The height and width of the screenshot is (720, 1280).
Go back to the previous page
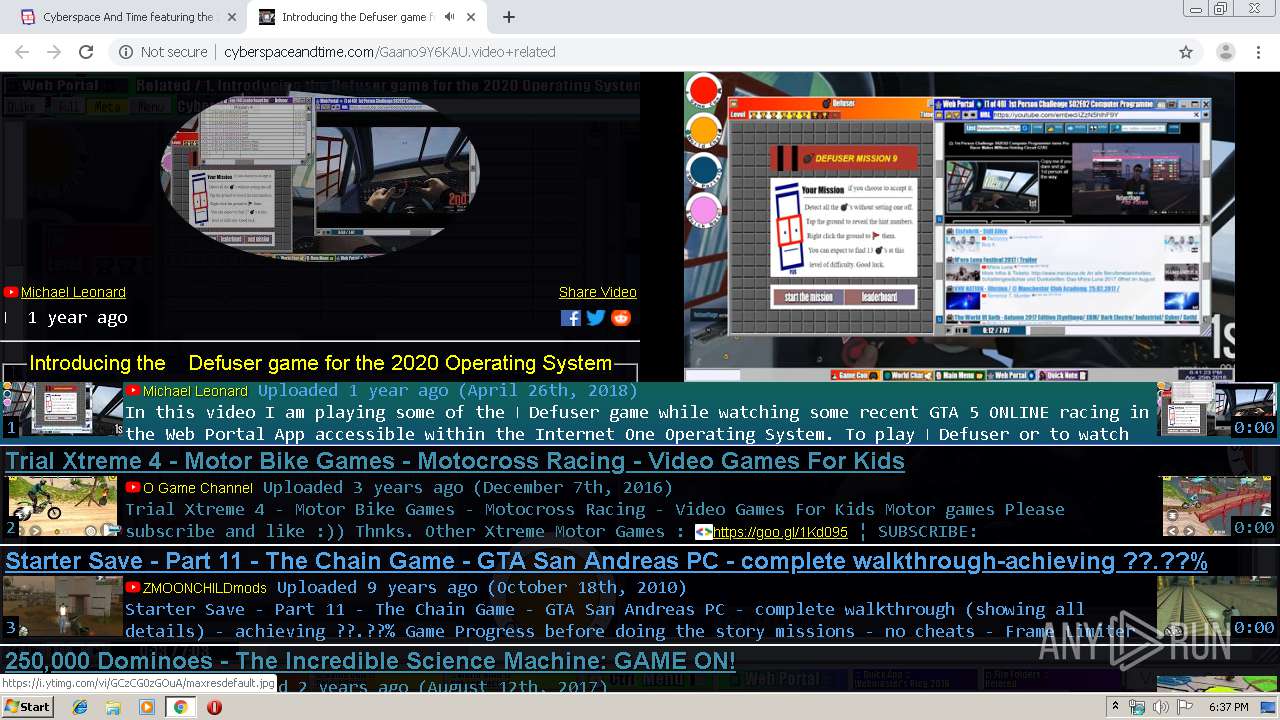[x=22, y=52]
